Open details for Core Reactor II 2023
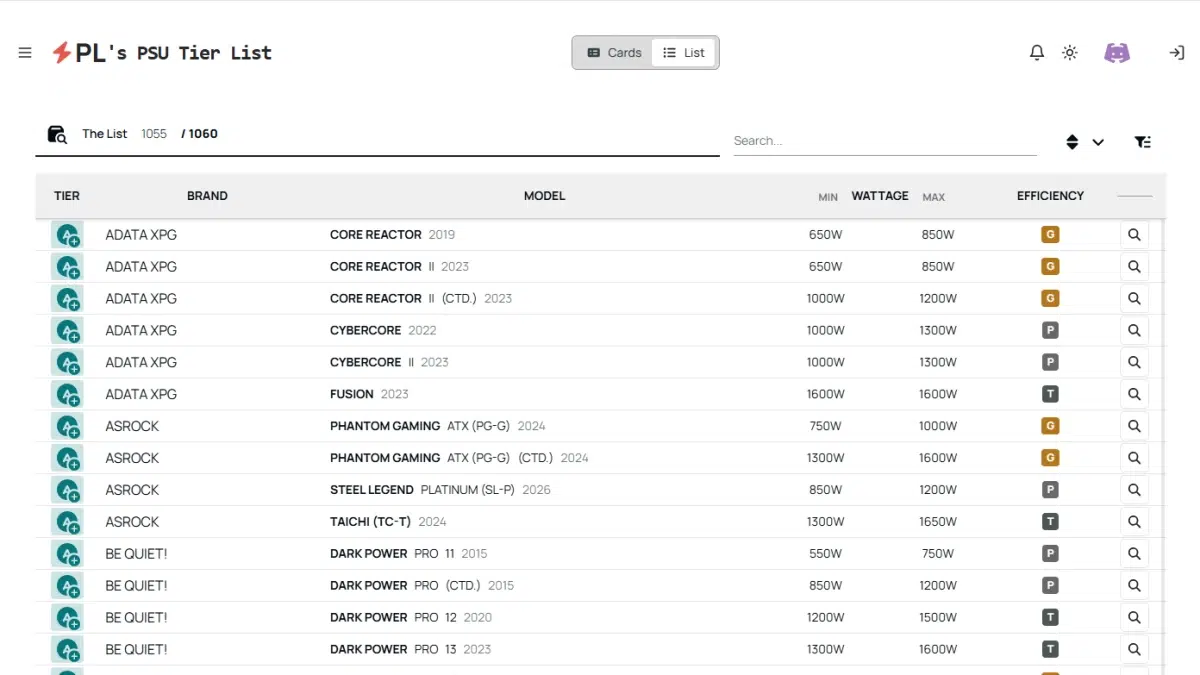Image resolution: width=1200 pixels, height=675 pixels. pos(1134,267)
